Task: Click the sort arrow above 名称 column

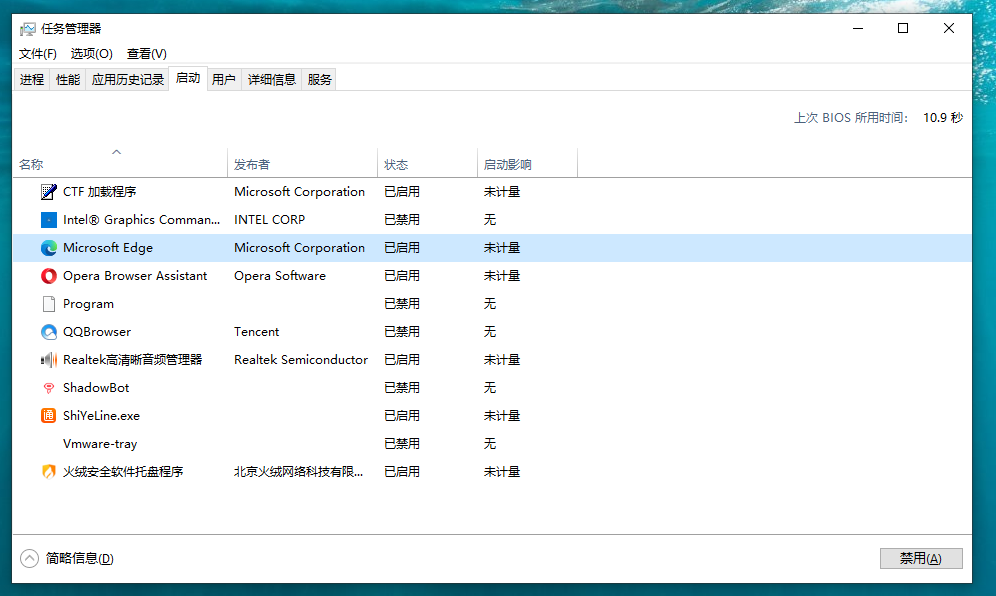Action: (x=116, y=152)
